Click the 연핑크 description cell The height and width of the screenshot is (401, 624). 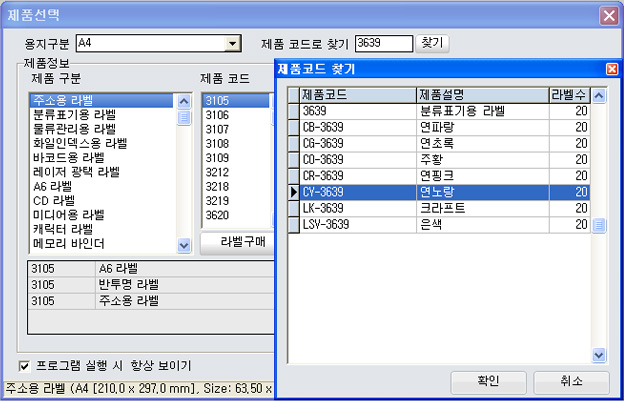point(483,176)
